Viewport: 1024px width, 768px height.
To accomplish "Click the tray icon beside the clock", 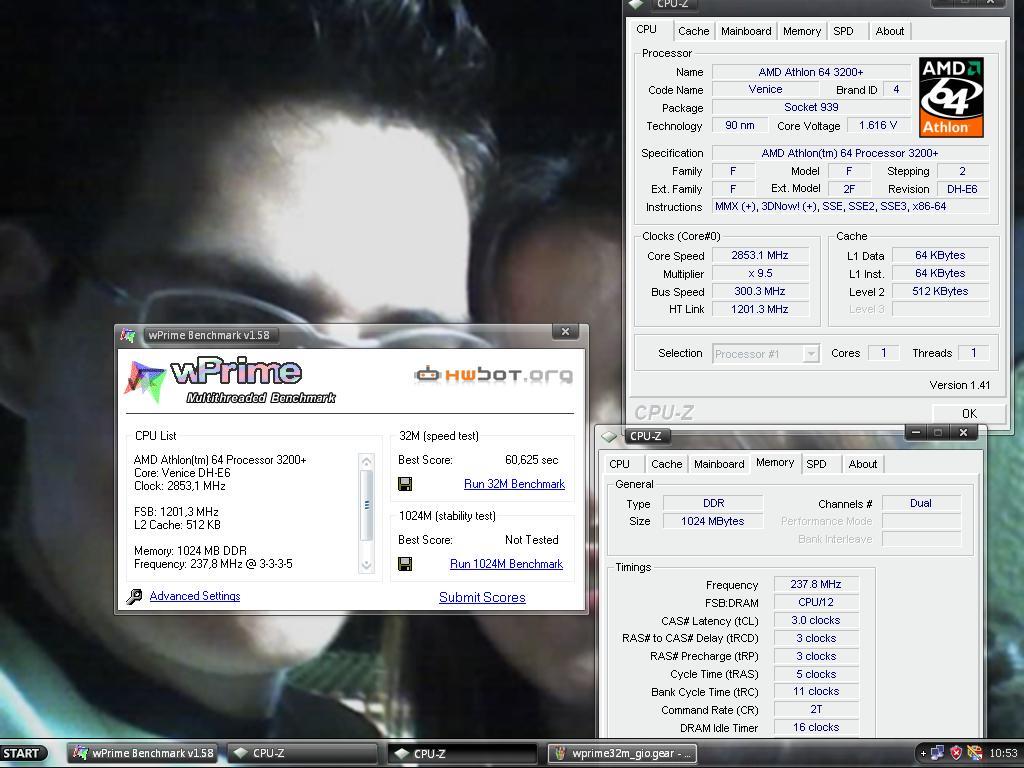I will pyautogui.click(x=975, y=753).
